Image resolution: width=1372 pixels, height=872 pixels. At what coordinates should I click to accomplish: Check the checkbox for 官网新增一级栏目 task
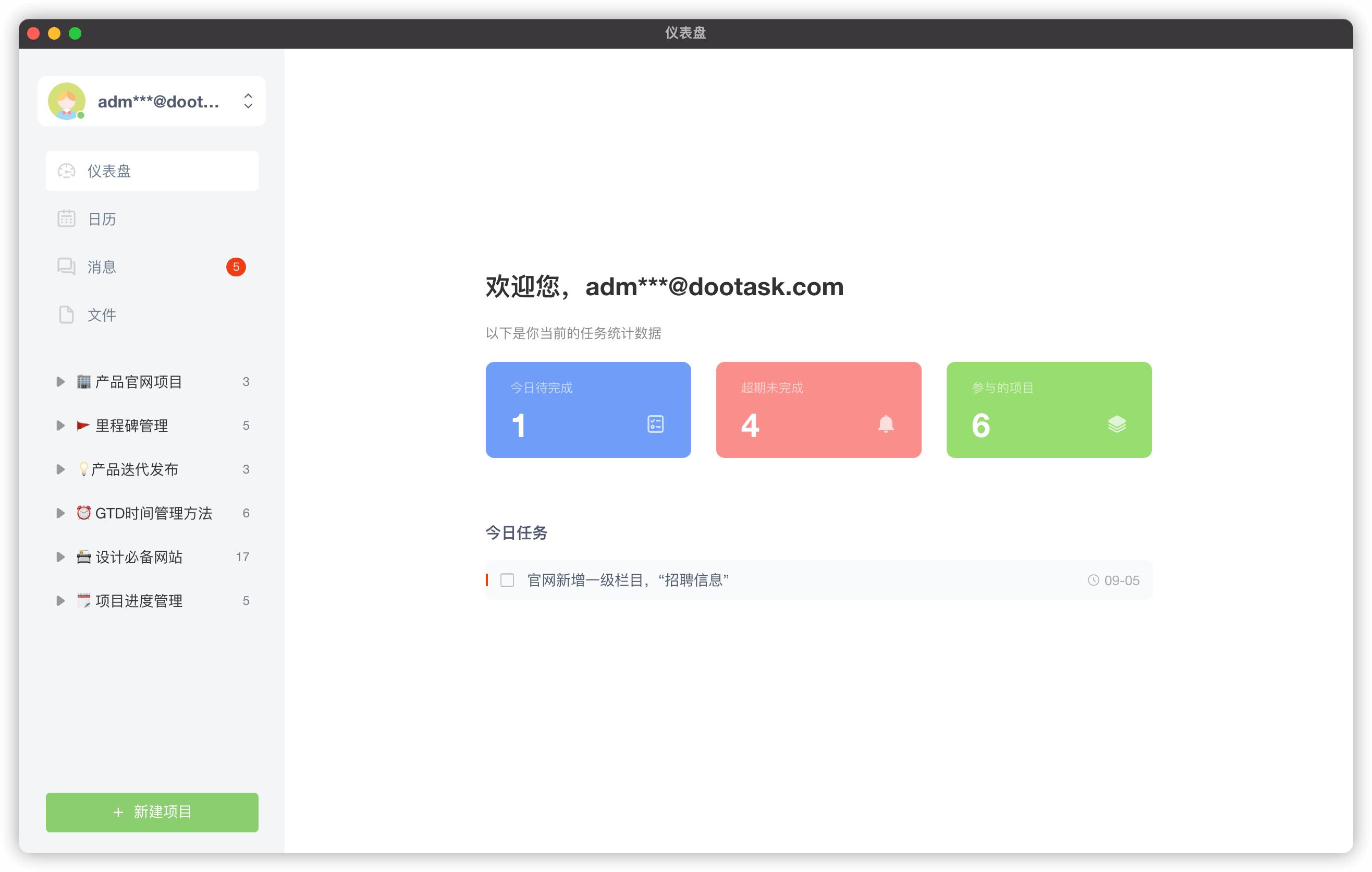(x=507, y=580)
